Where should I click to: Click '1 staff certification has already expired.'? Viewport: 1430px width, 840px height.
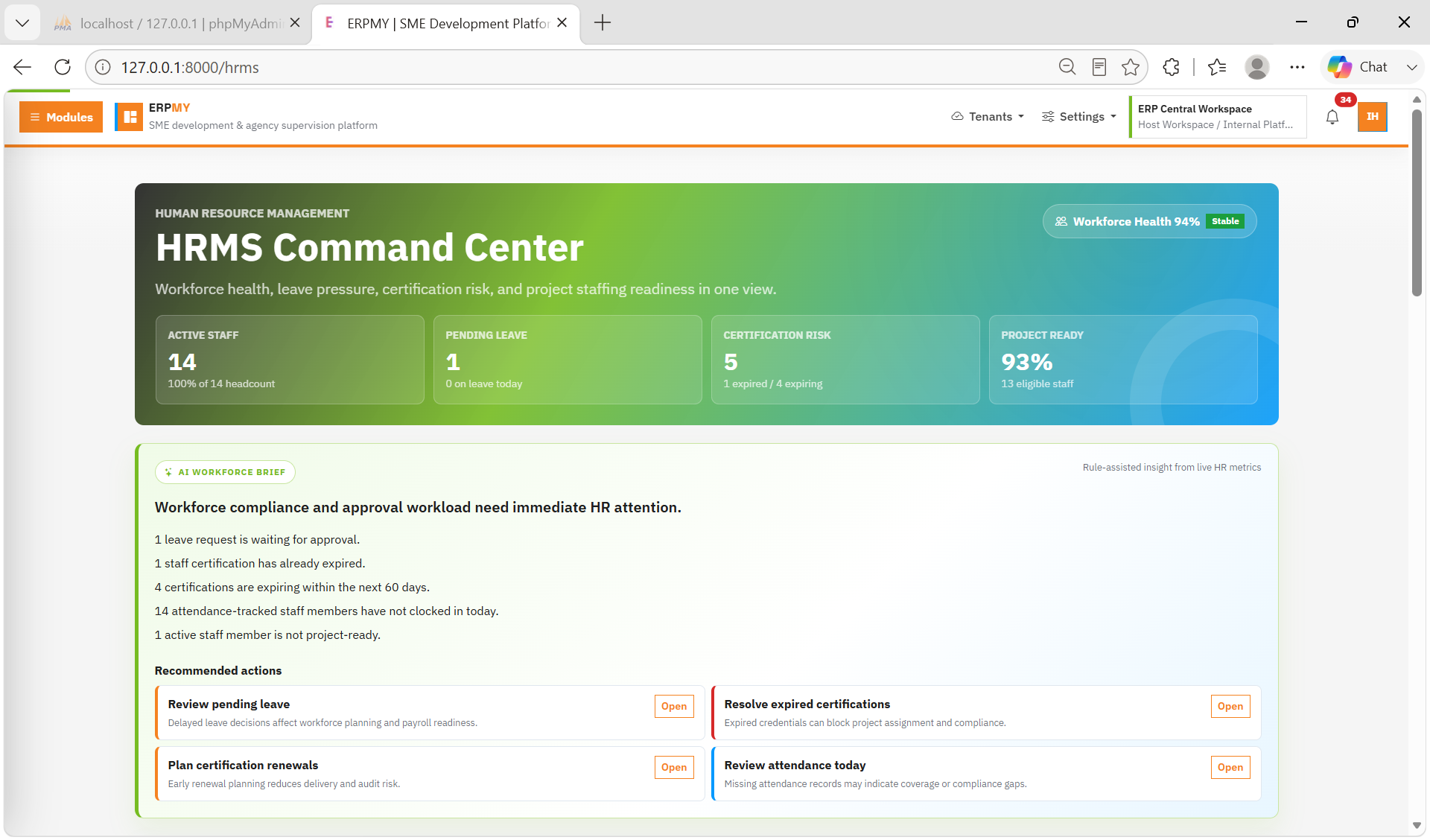[x=260, y=564]
